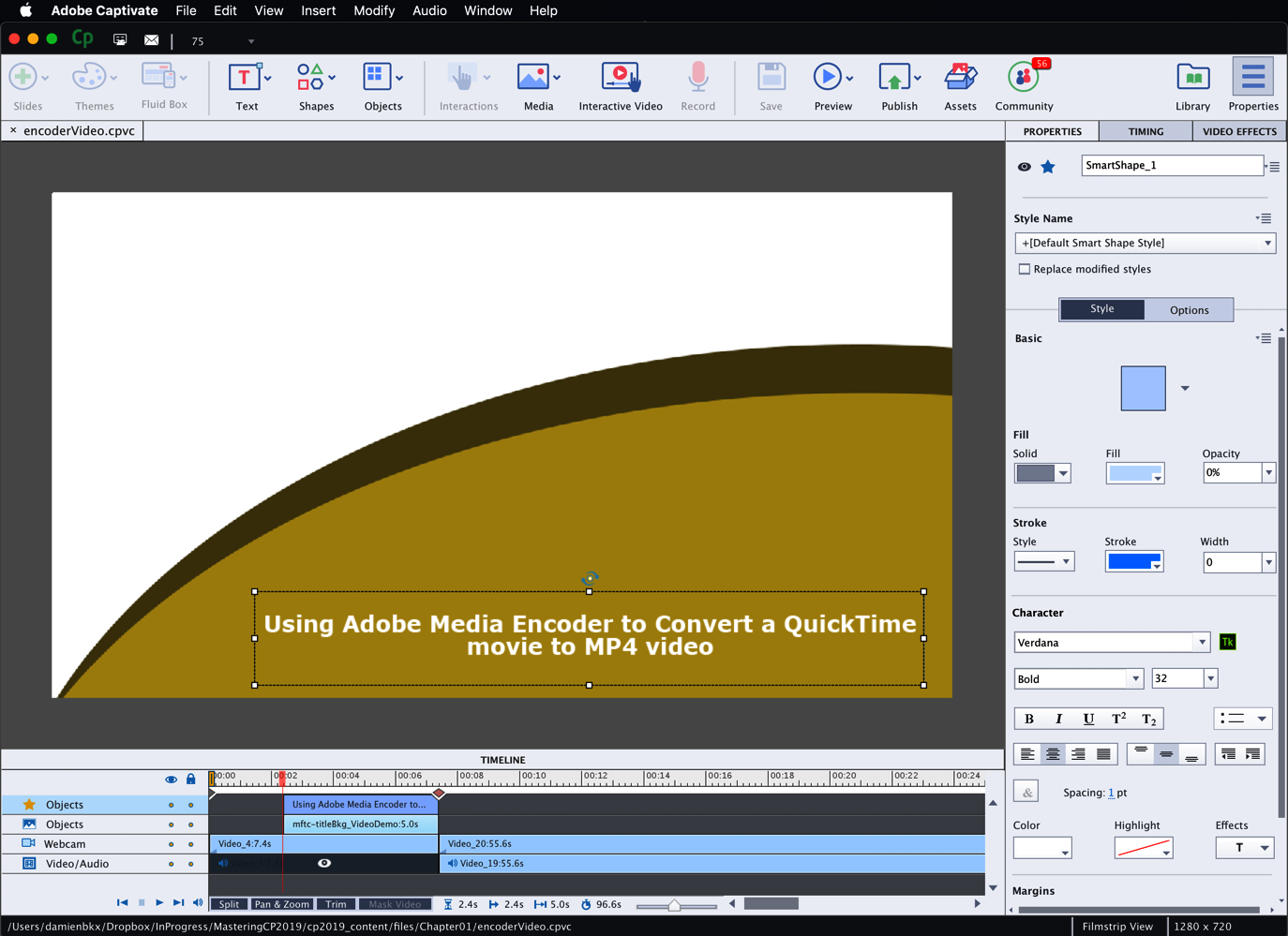Italicize the selected text
This screenshot has width=1288, height=936.
[1058, 719]
